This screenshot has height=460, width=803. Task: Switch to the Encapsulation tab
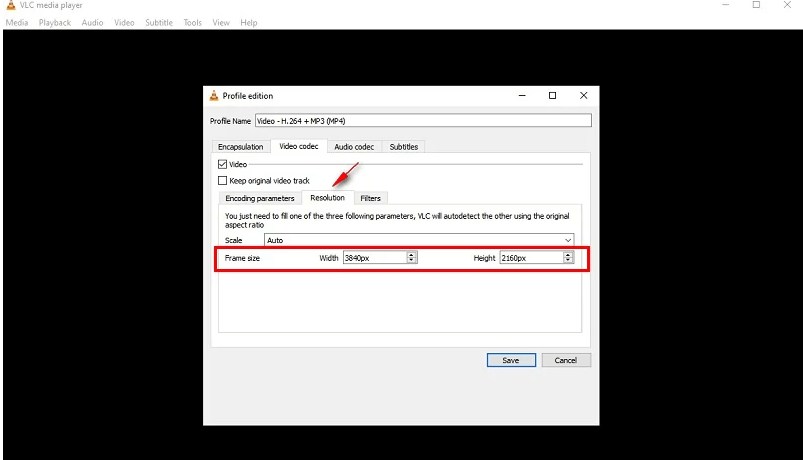pyautogui.click(x=241, y=147)
